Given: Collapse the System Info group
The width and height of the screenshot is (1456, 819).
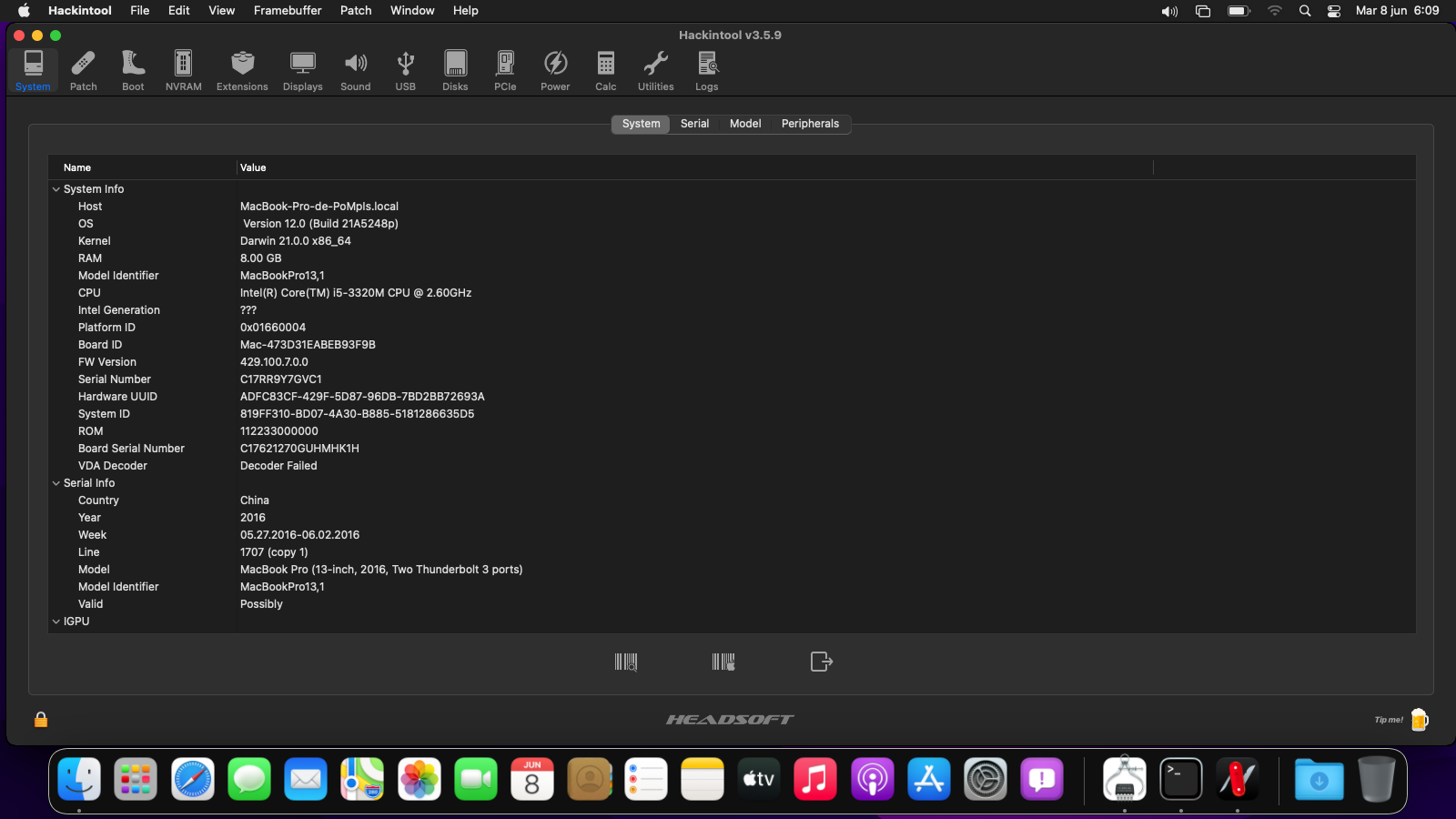Looking at the screenshot, I should coord(56,189).
